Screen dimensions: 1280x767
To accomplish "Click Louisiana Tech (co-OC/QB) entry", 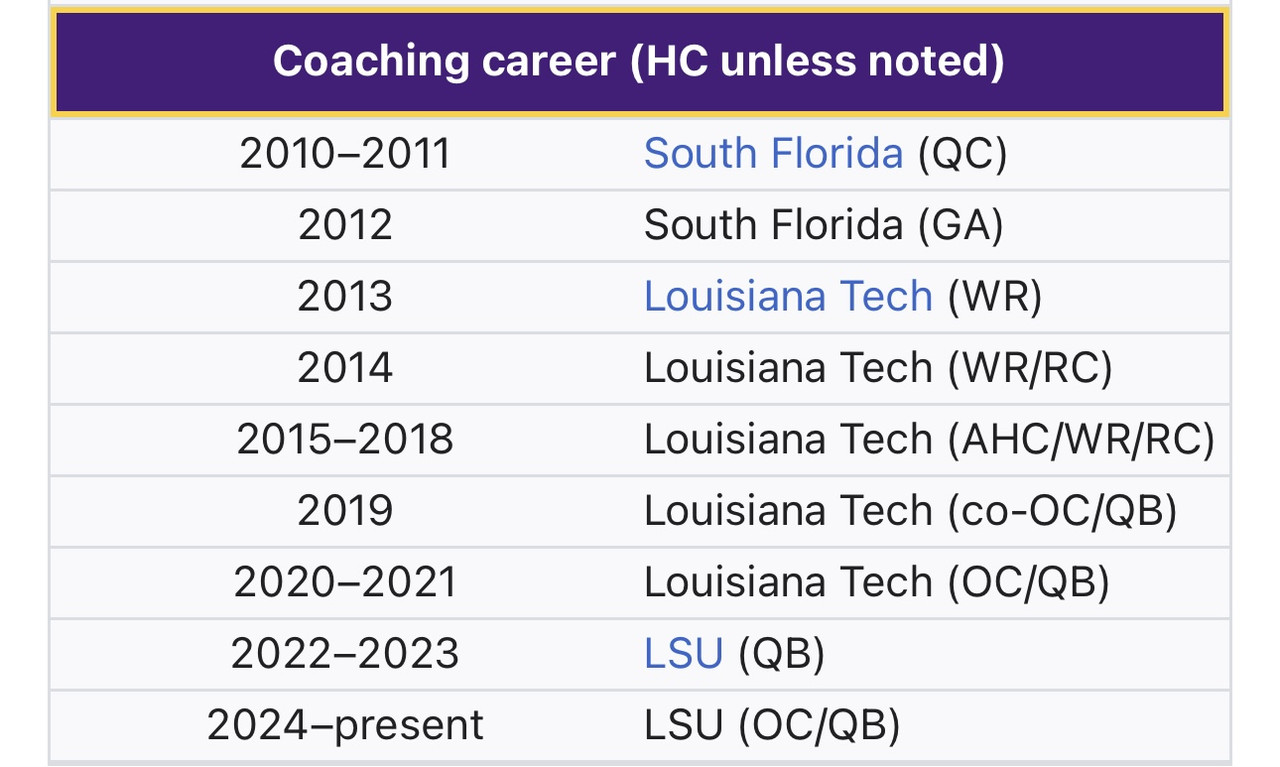I will pos(910,512).
